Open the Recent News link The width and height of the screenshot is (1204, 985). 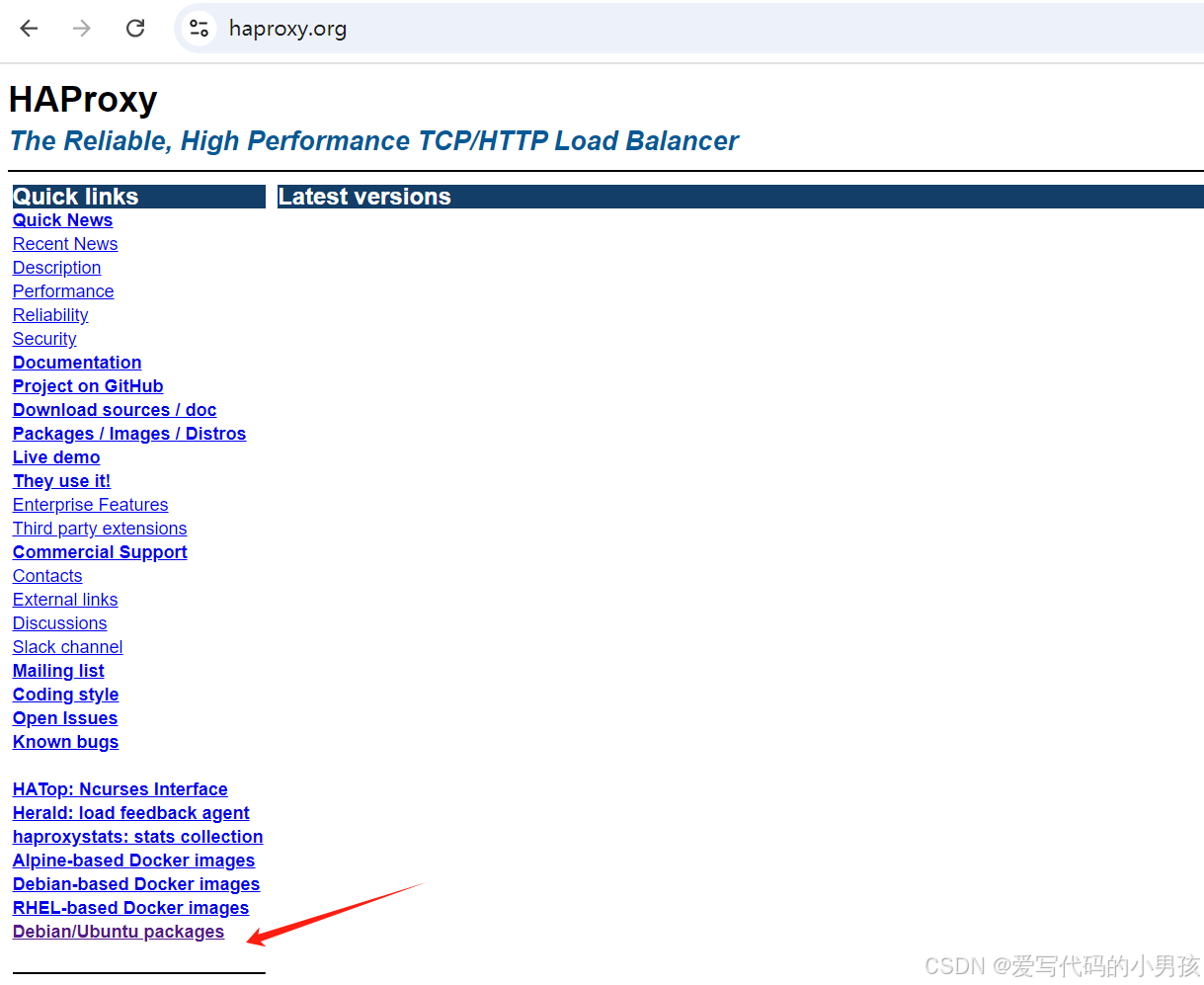(x=65, y=244)
